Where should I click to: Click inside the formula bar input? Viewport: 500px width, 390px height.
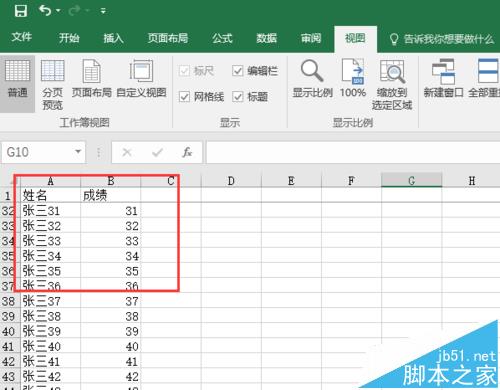(x=353, y=152)
